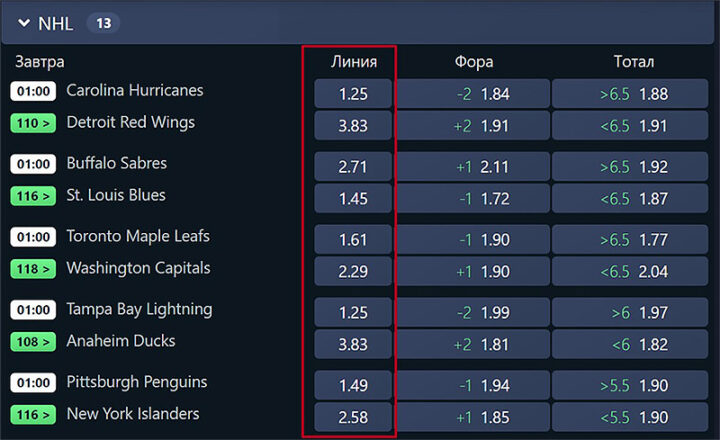Expand the 118 > markets for Toronto game
Viewport: 720px width, 440px height.
point(33,269)
